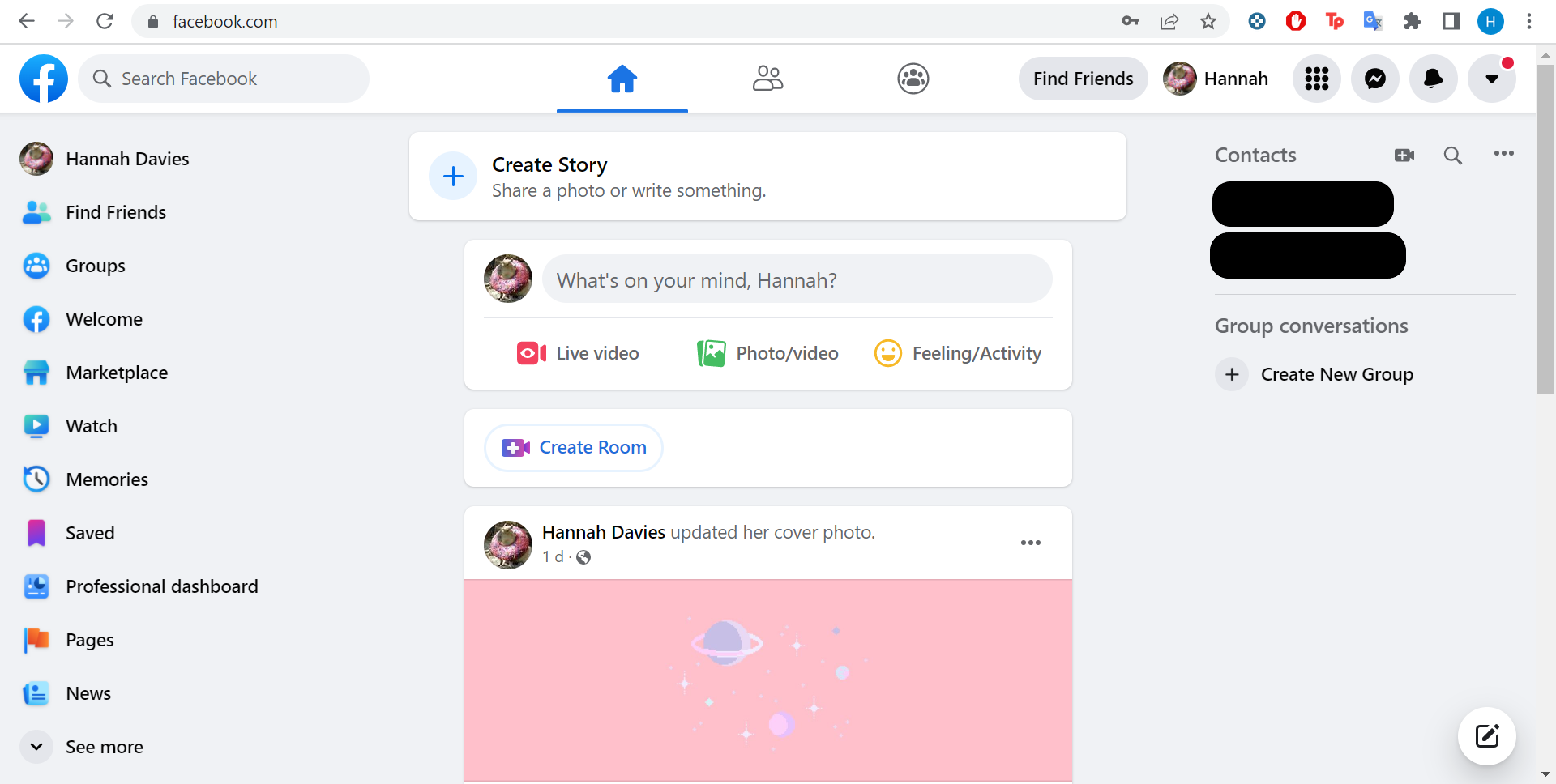Open Contacts options three-dot menu
The height and width of the screenshot is (784, 1556).
[1504, 154]
